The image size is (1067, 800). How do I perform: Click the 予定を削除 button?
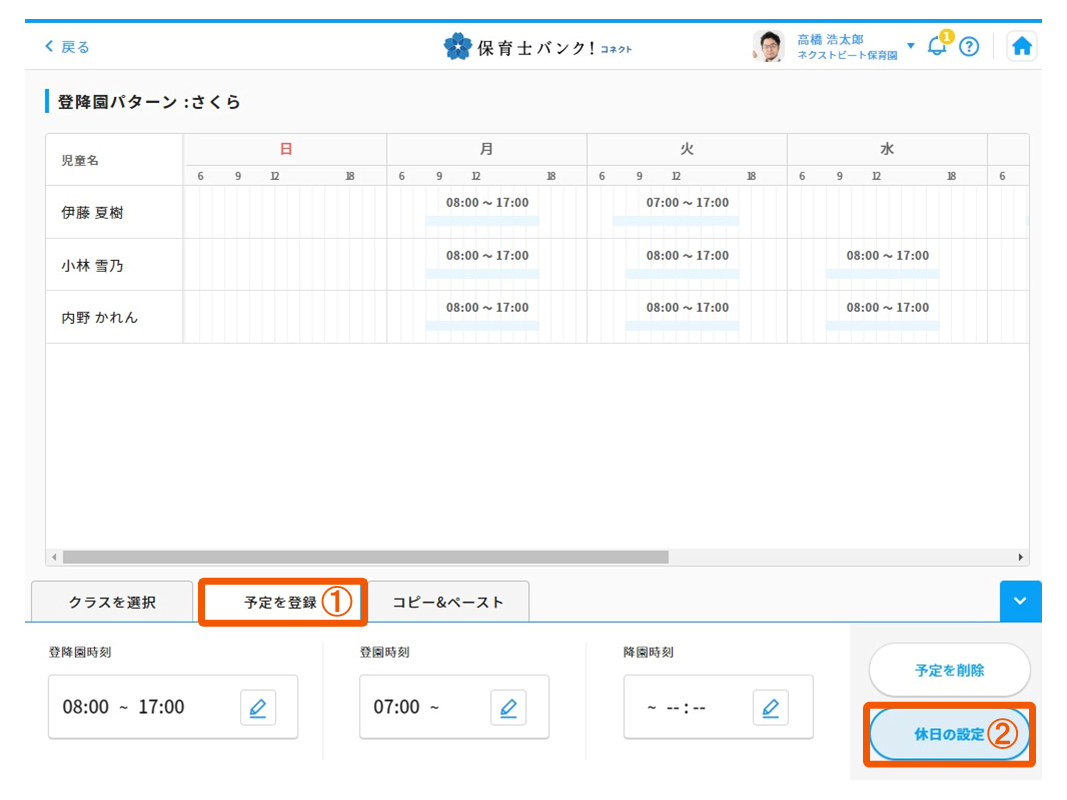pyautogui.click(x=948, y=671)
